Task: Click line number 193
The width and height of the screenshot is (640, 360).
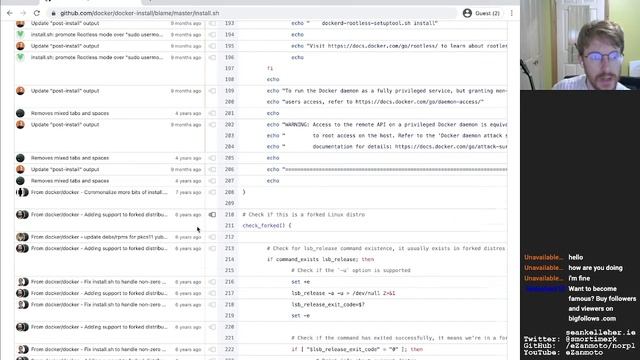Action: pyautogui.click(x=229, y=23)
